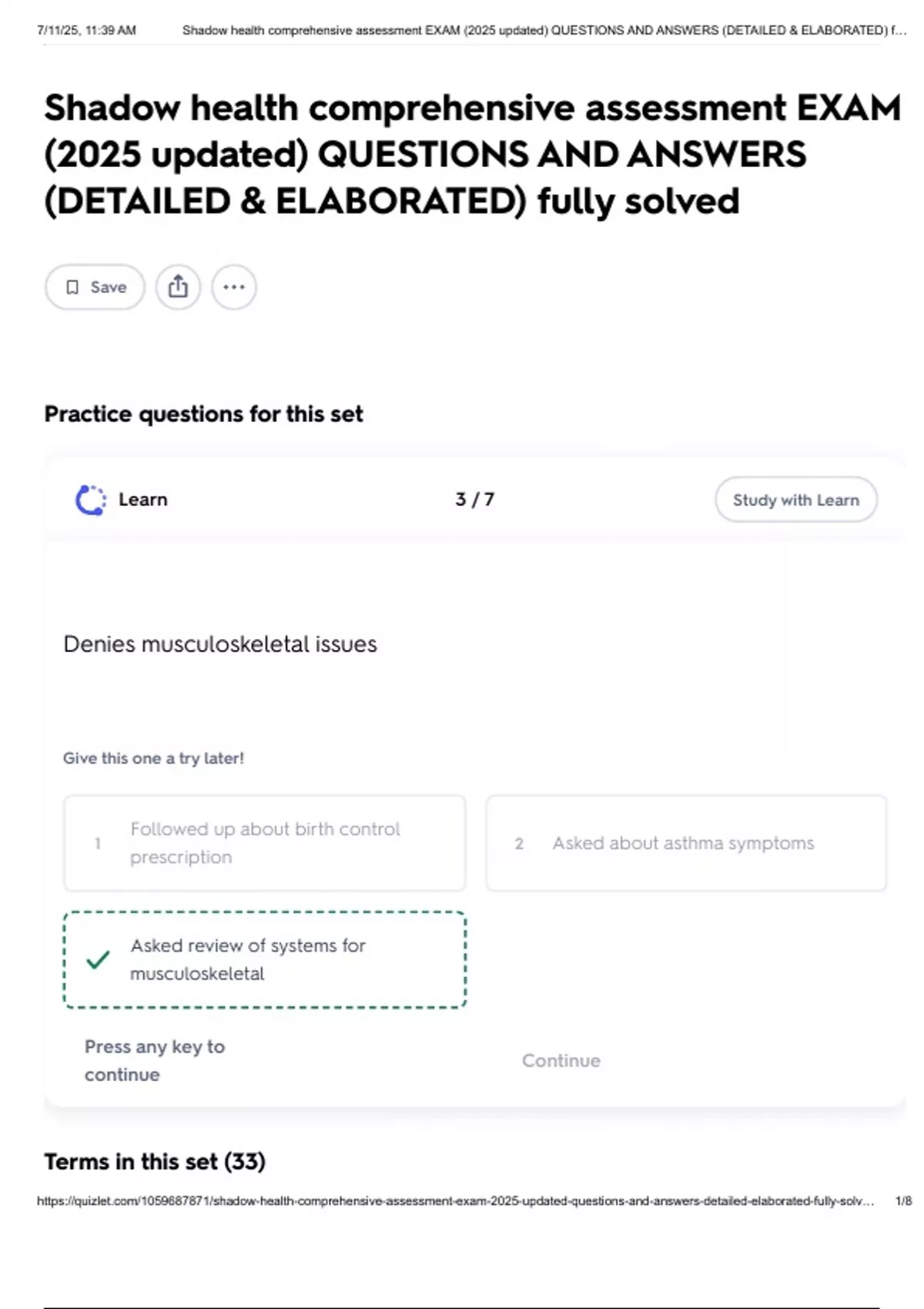Select answer about birth control prescription

point(265,843)
